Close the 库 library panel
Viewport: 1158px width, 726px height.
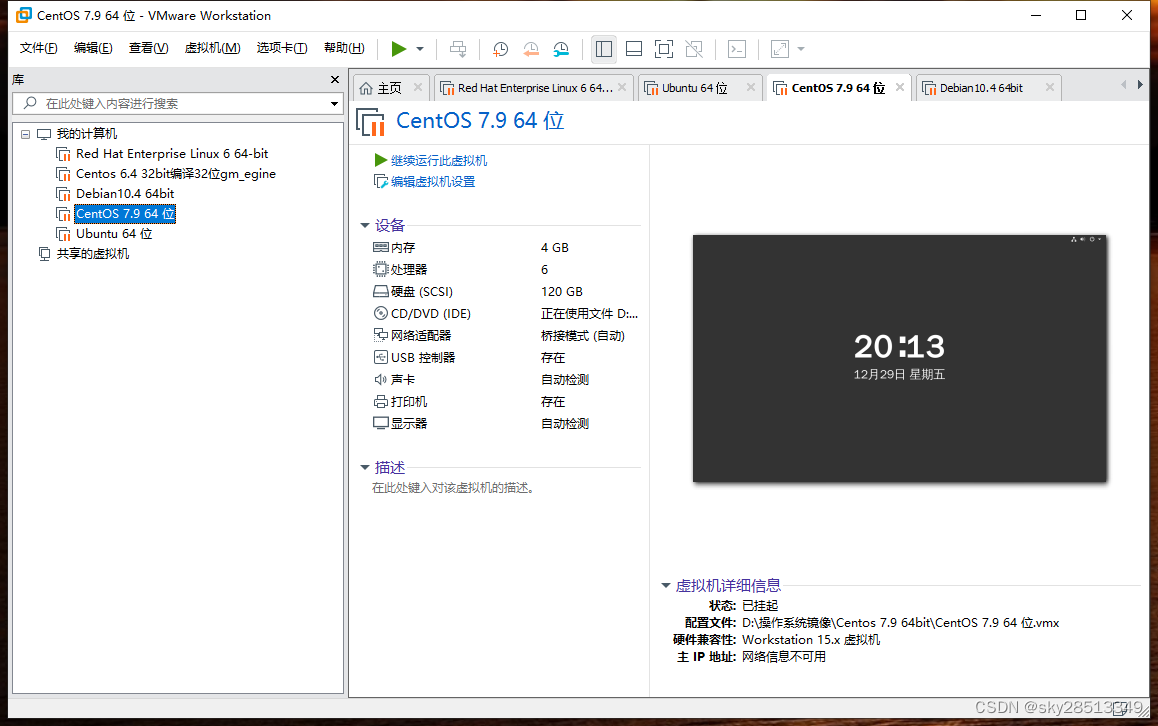335,80
